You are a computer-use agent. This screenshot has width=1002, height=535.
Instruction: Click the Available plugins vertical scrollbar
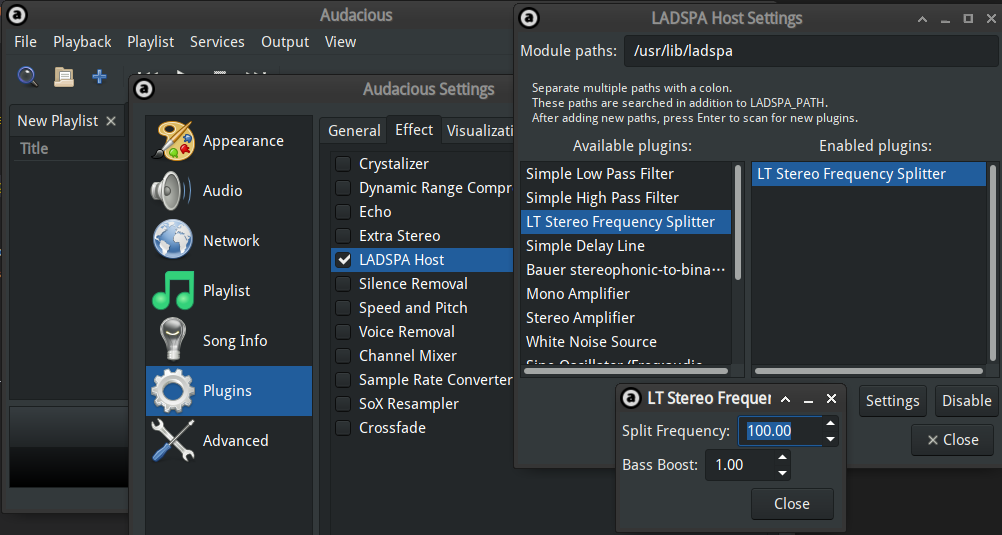click(x=738, y=222)
